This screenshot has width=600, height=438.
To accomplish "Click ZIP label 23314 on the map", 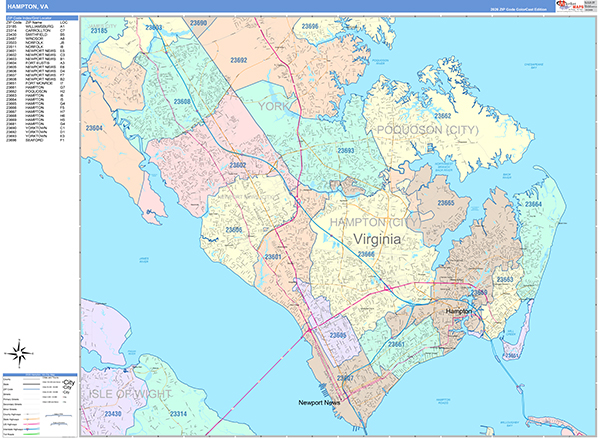I will tap(178, 414).
